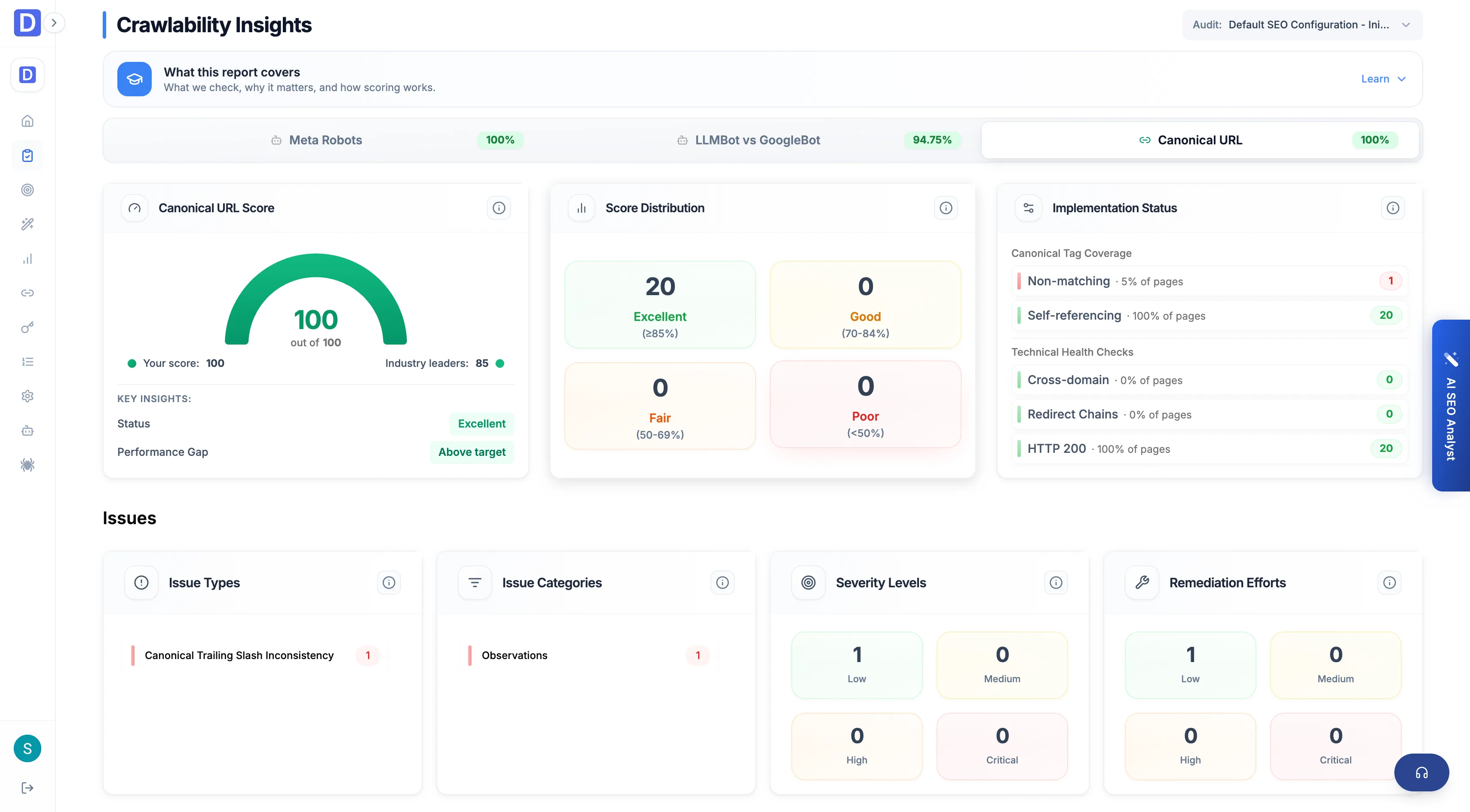
Task: Click the graduation cap report icon
Action: click(x=135, y=79)
